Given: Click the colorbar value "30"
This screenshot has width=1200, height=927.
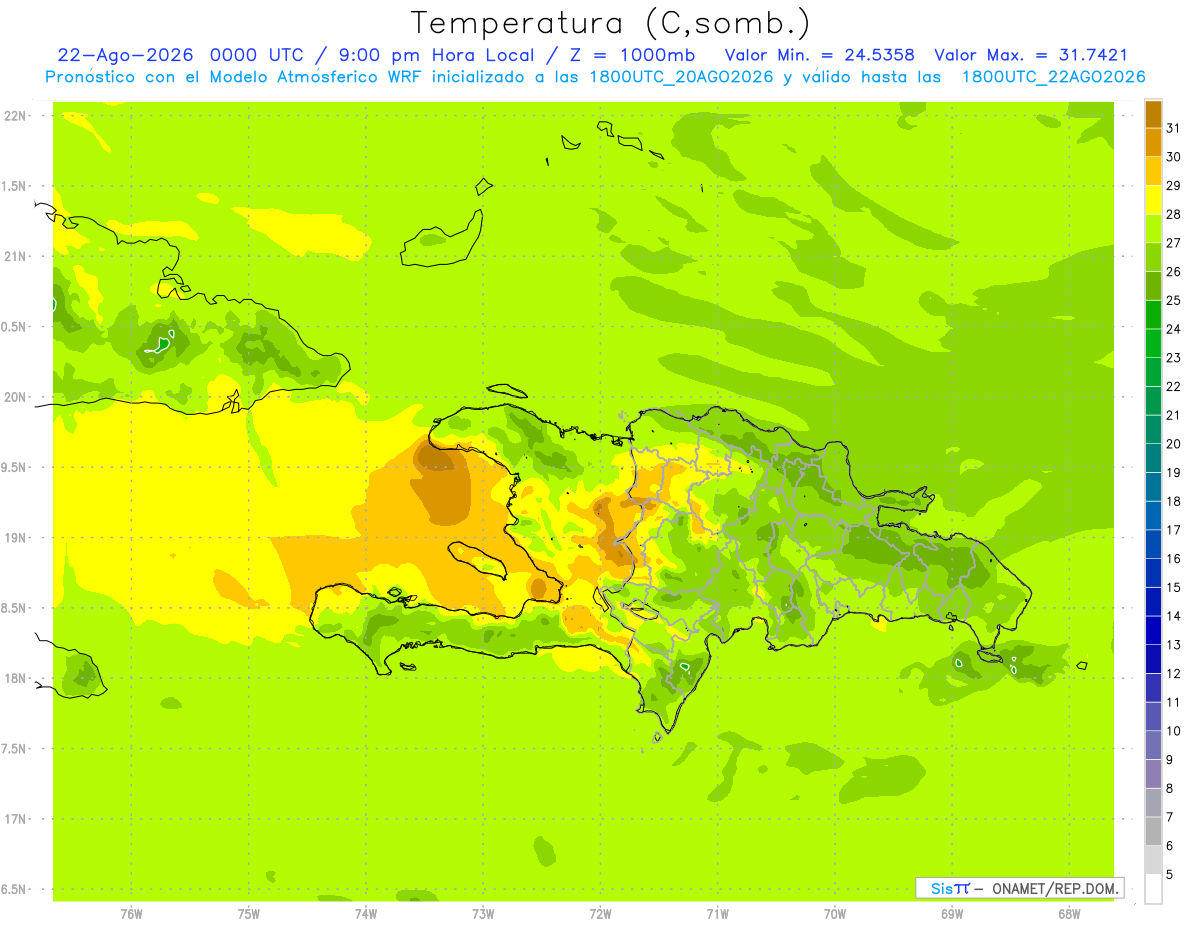Looking at the screenshot, I should pos(1174,157).
